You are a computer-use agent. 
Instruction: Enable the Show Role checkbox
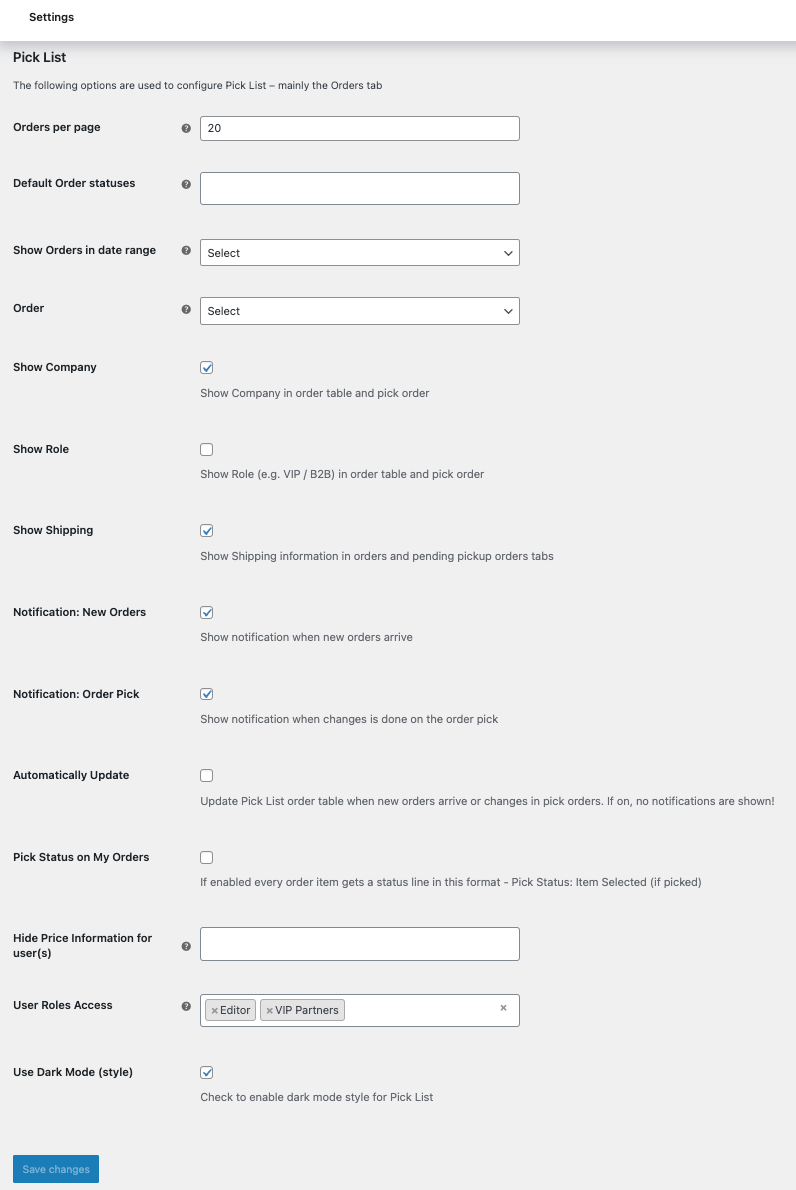207,450
